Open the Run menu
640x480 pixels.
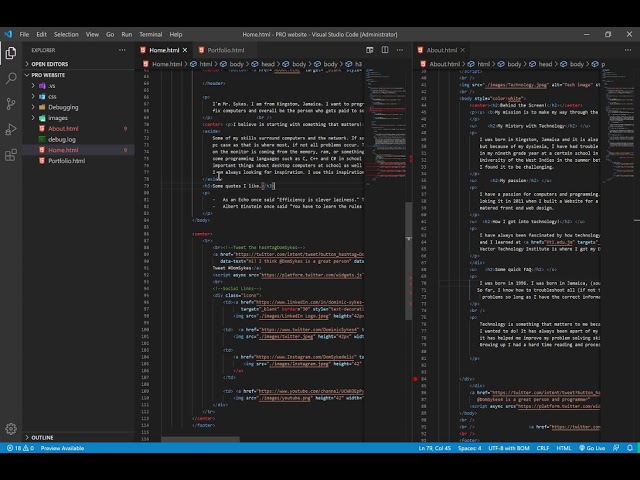[127, 34]
